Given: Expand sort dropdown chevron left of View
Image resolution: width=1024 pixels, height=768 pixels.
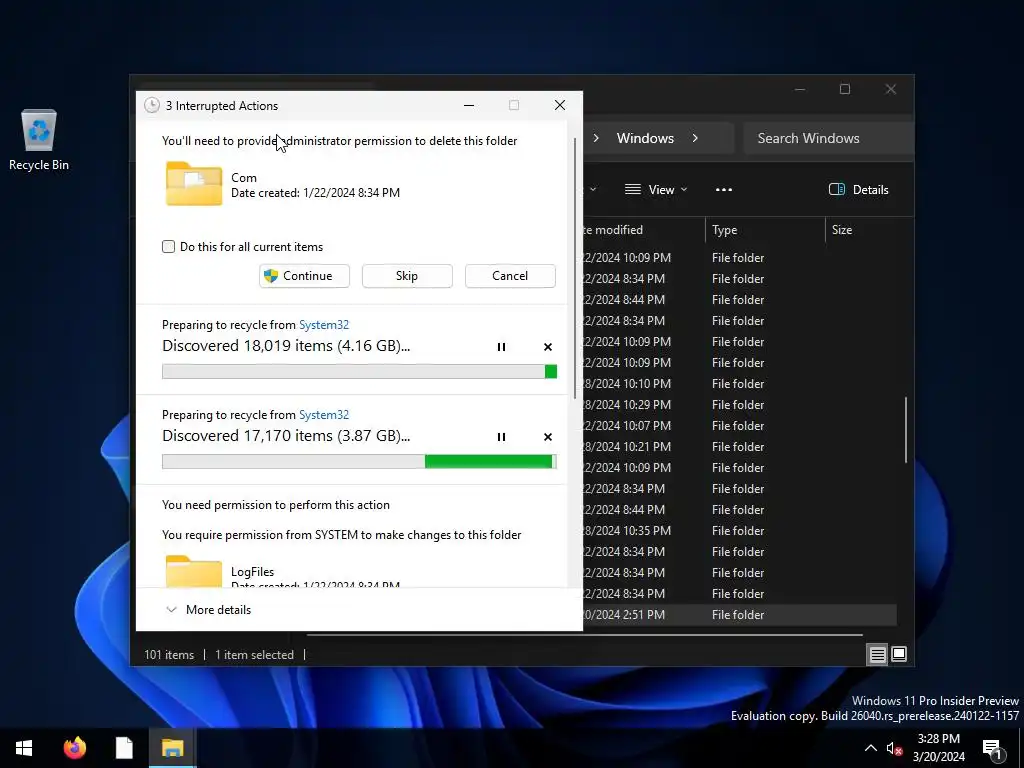Looking at the screenshot, I should pyautogui.click(x=593, y=189).
